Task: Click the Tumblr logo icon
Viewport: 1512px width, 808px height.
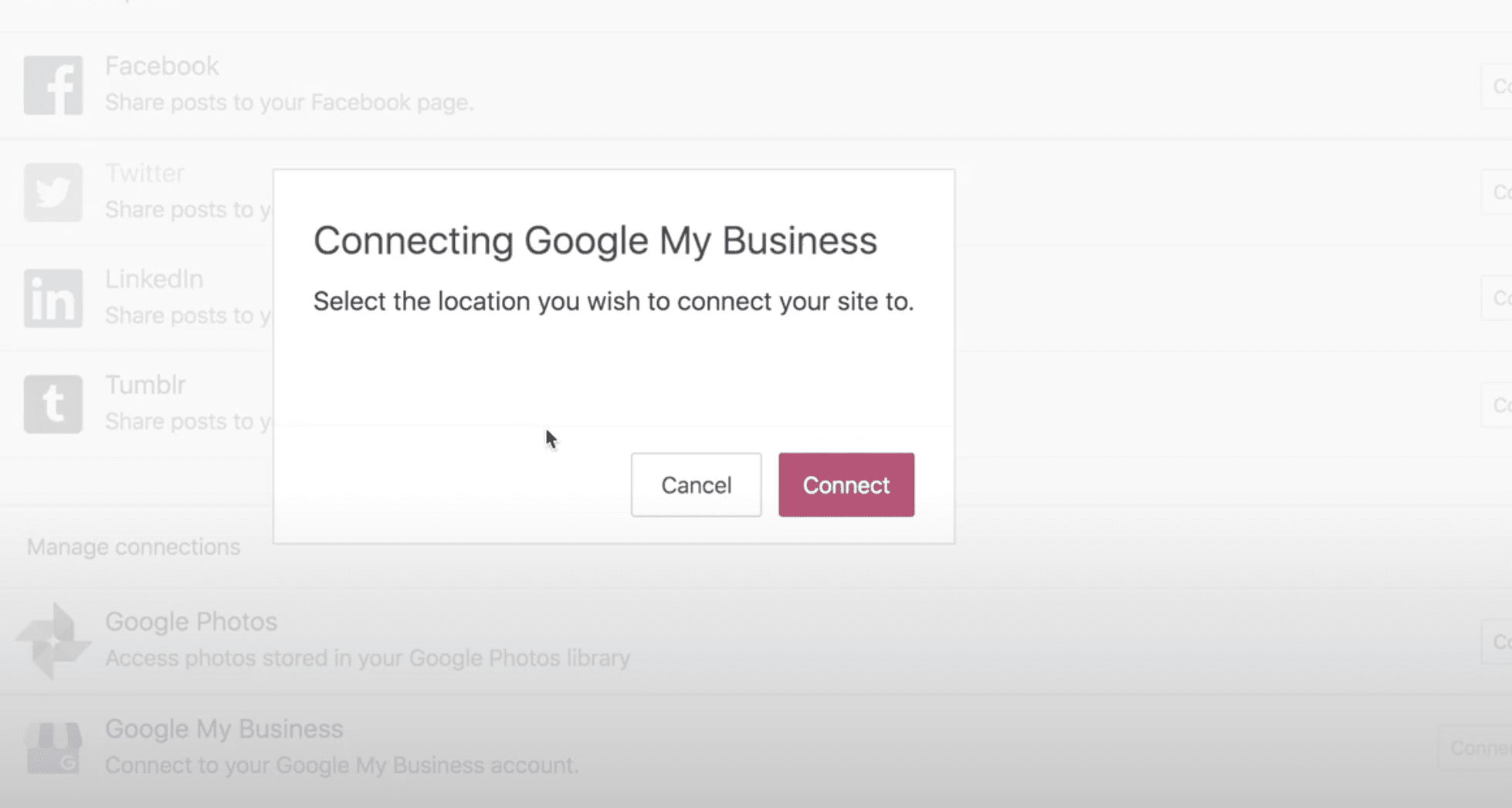Action: [x=53, y=404]
